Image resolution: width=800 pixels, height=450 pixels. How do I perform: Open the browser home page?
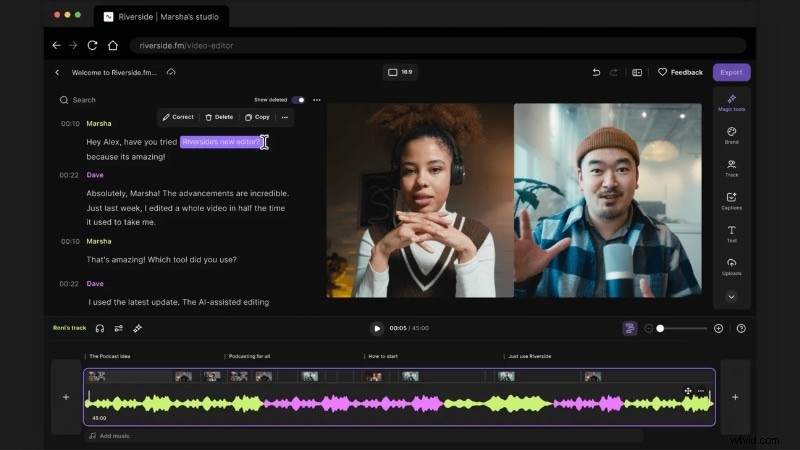click(x=113, y=45)
